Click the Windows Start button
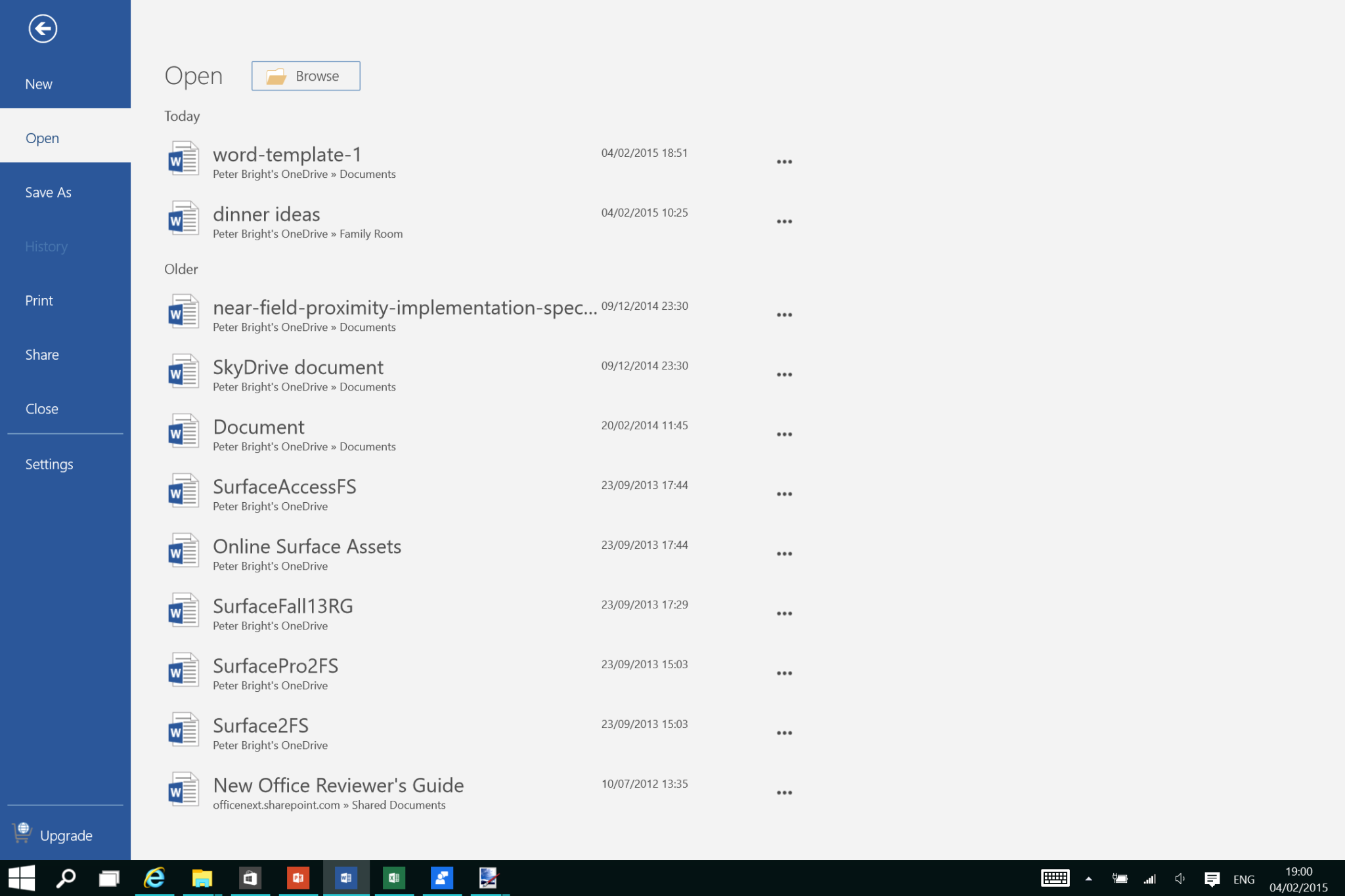1345x896 pixels. [22, 878]
